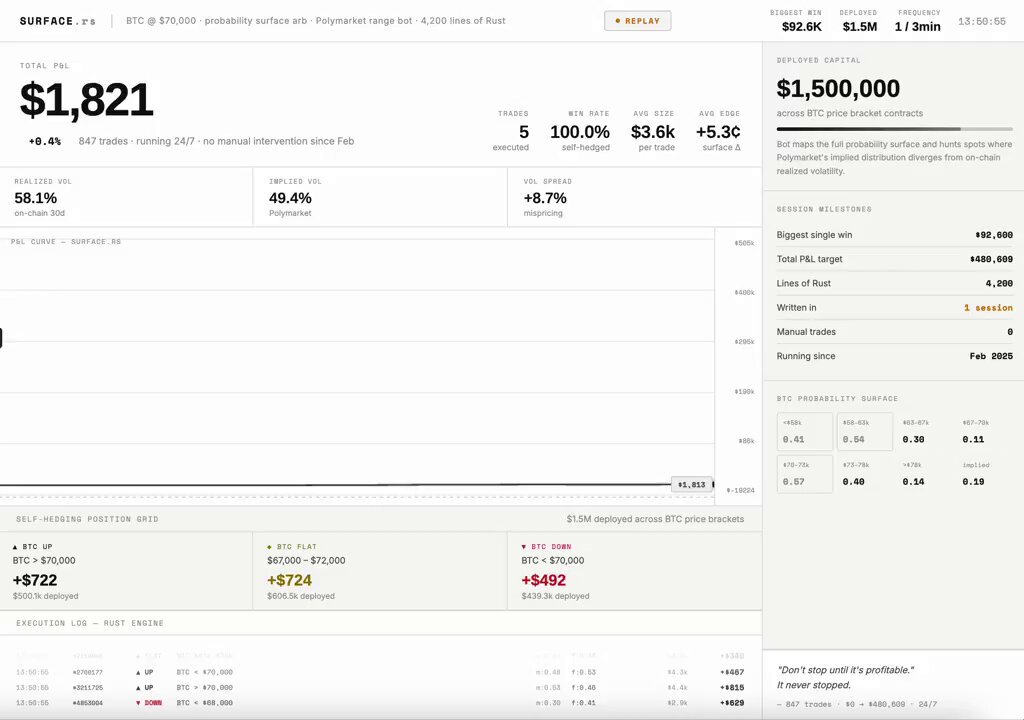Viewport: 1024px width, 720px height.
Task: Click the +5.3¢ average edge value
Action: [x=718, y=132]
